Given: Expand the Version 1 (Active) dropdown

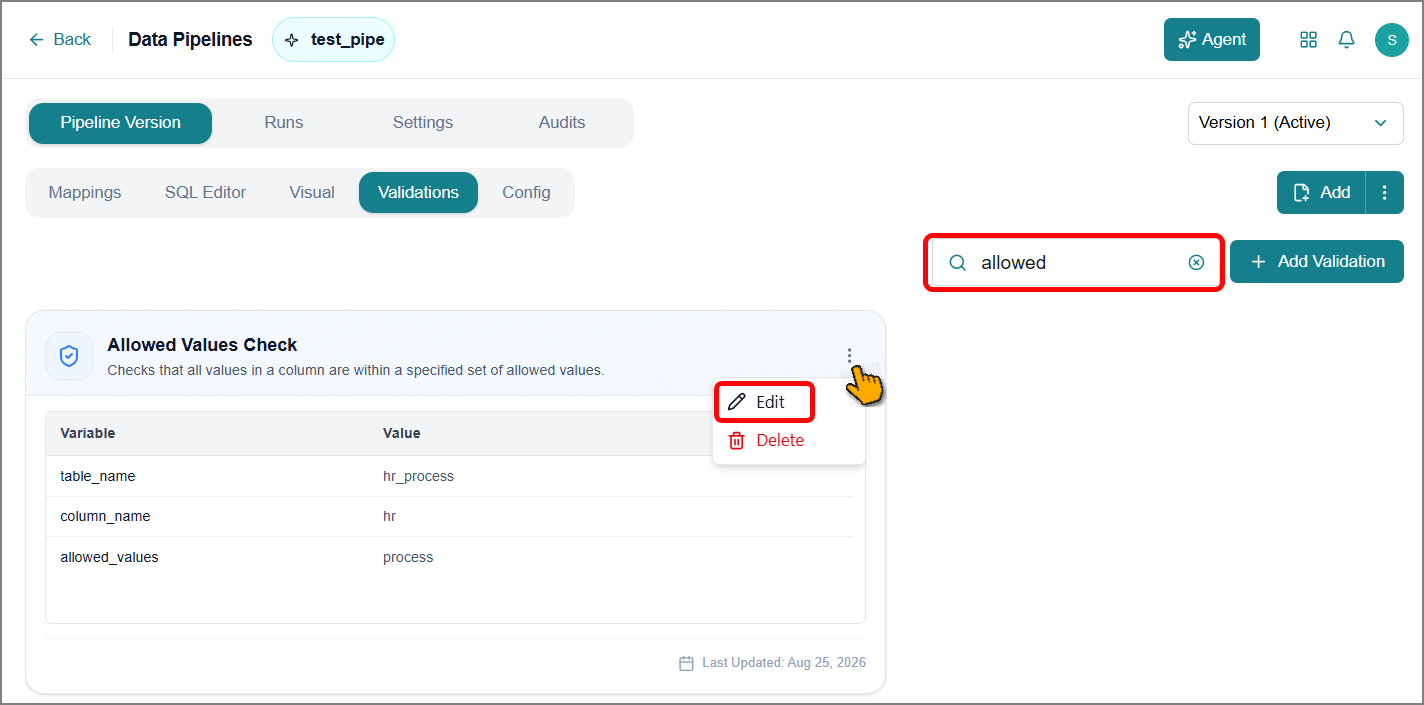Looking at the screenshot, I should [1295, 123].
